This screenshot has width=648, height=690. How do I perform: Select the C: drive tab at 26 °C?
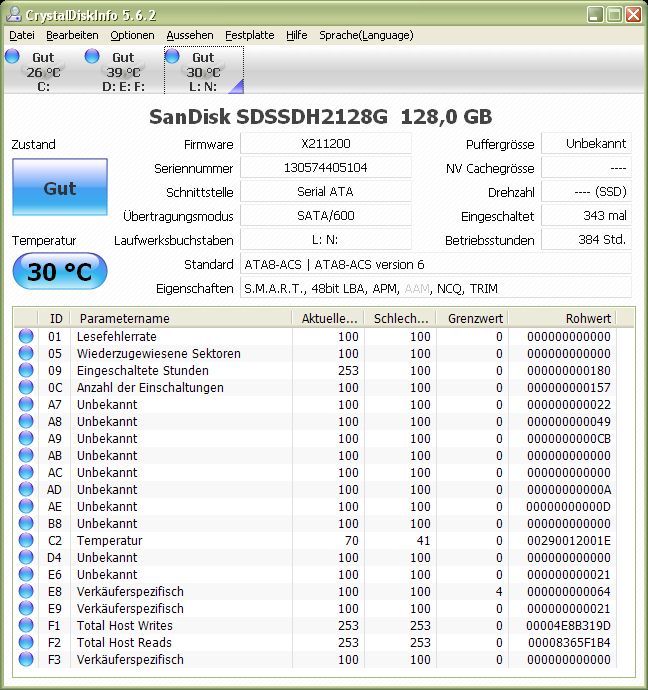pyautogui.click(x=43, y=71)
